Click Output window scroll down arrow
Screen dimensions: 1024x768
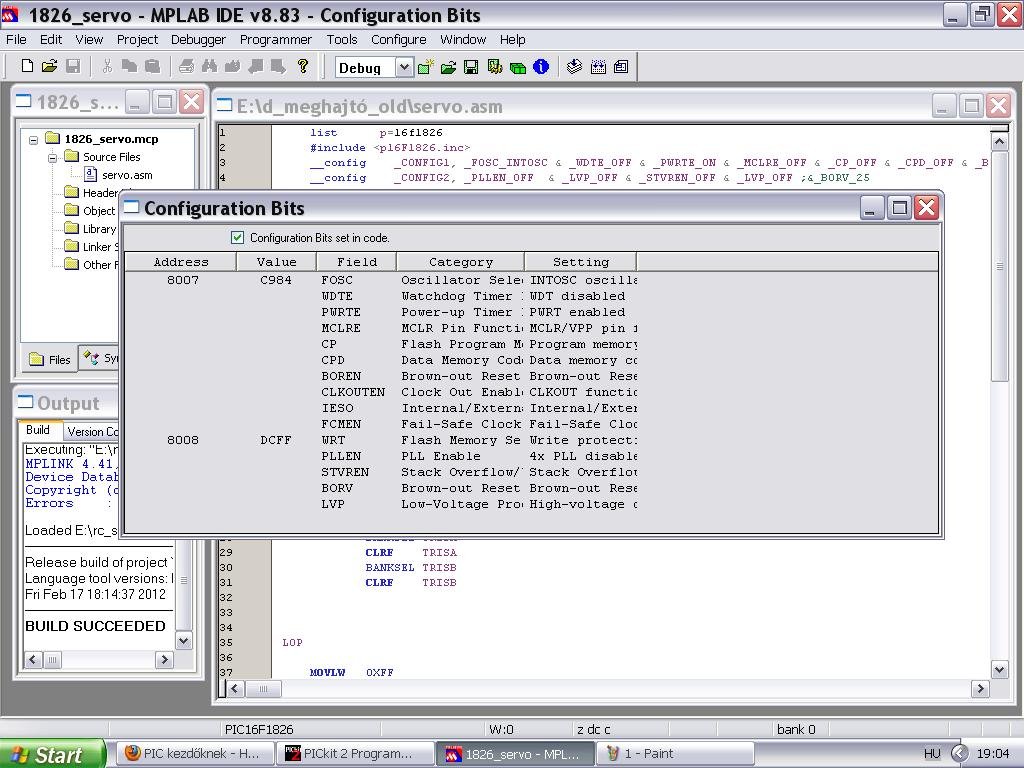(184, 641)
